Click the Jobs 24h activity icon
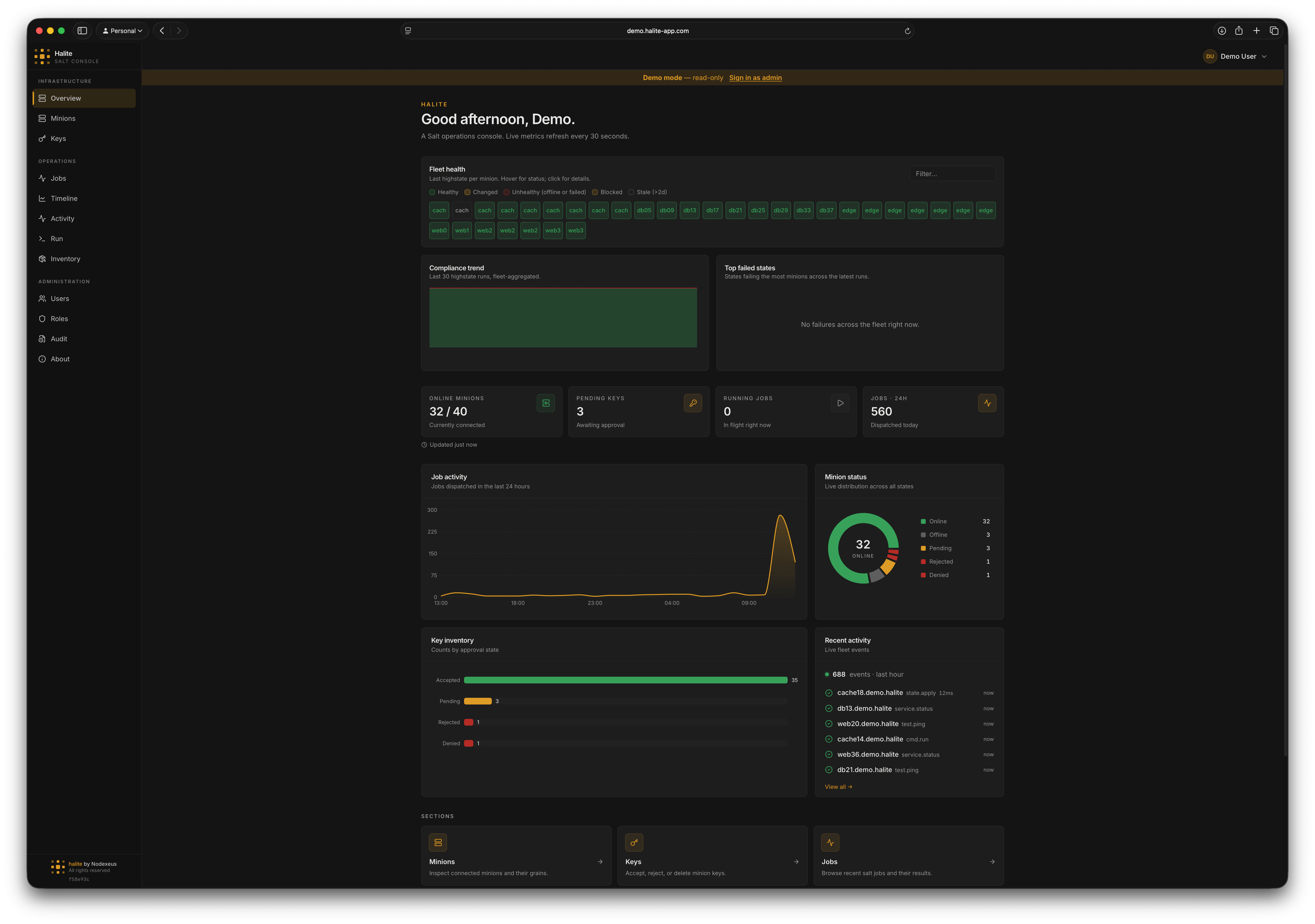 [987, 403]
